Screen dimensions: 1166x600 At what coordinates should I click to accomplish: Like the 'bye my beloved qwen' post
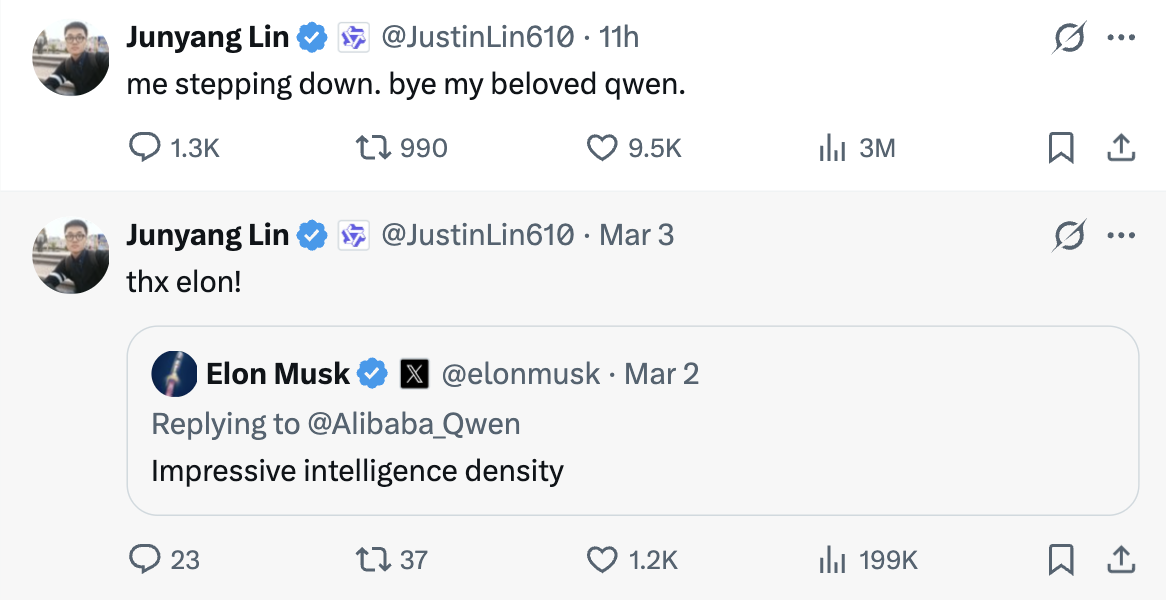(x=602, y=148)
